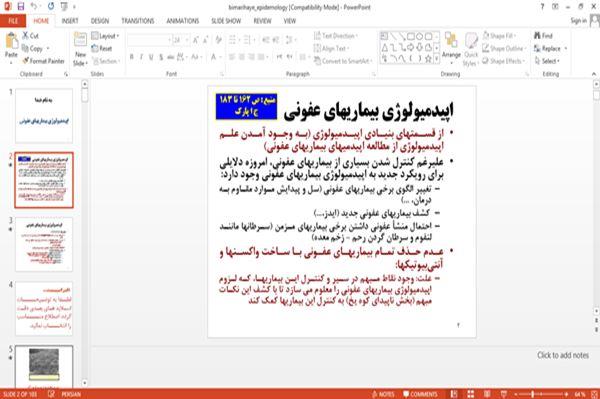Start slideshow from quick access toolbar

[x=64, y=6]
